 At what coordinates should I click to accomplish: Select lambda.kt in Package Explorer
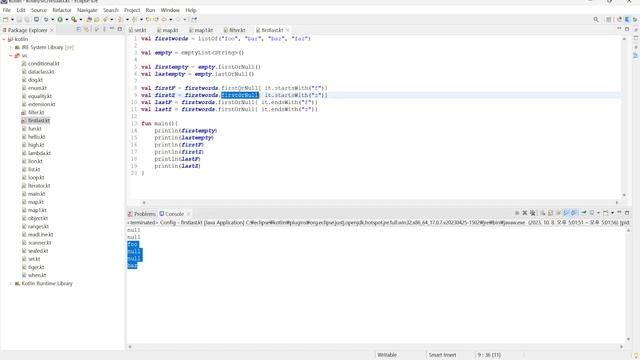[39, 153]
